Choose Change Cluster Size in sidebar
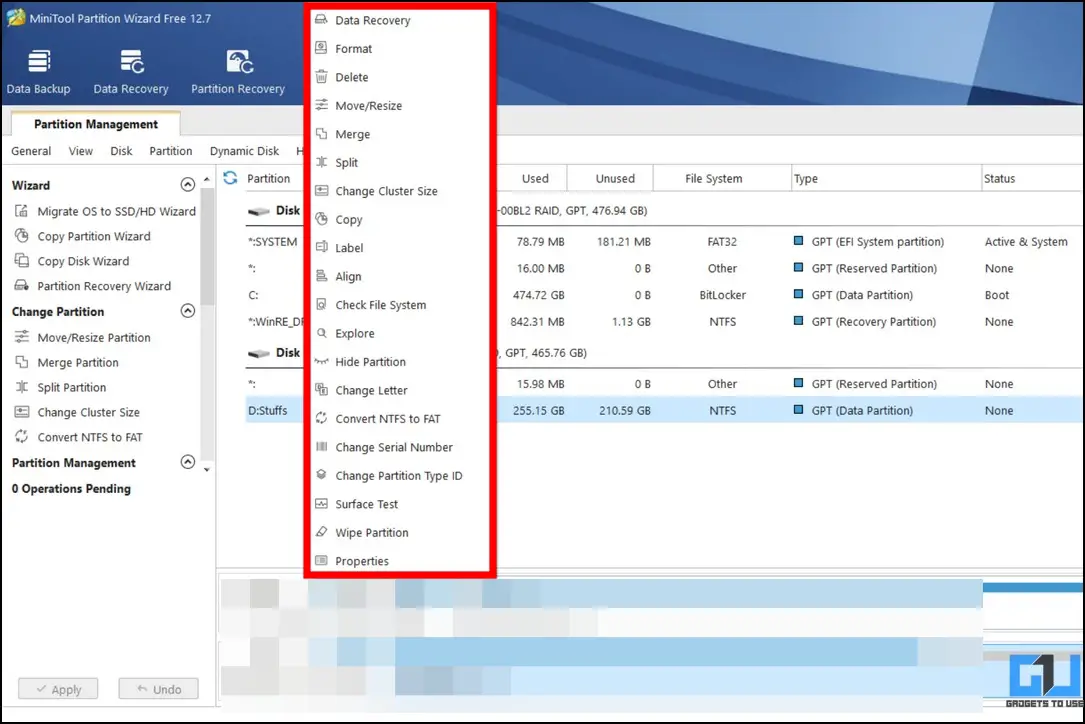Screen dimensions: 1085x724 (77, 412)
